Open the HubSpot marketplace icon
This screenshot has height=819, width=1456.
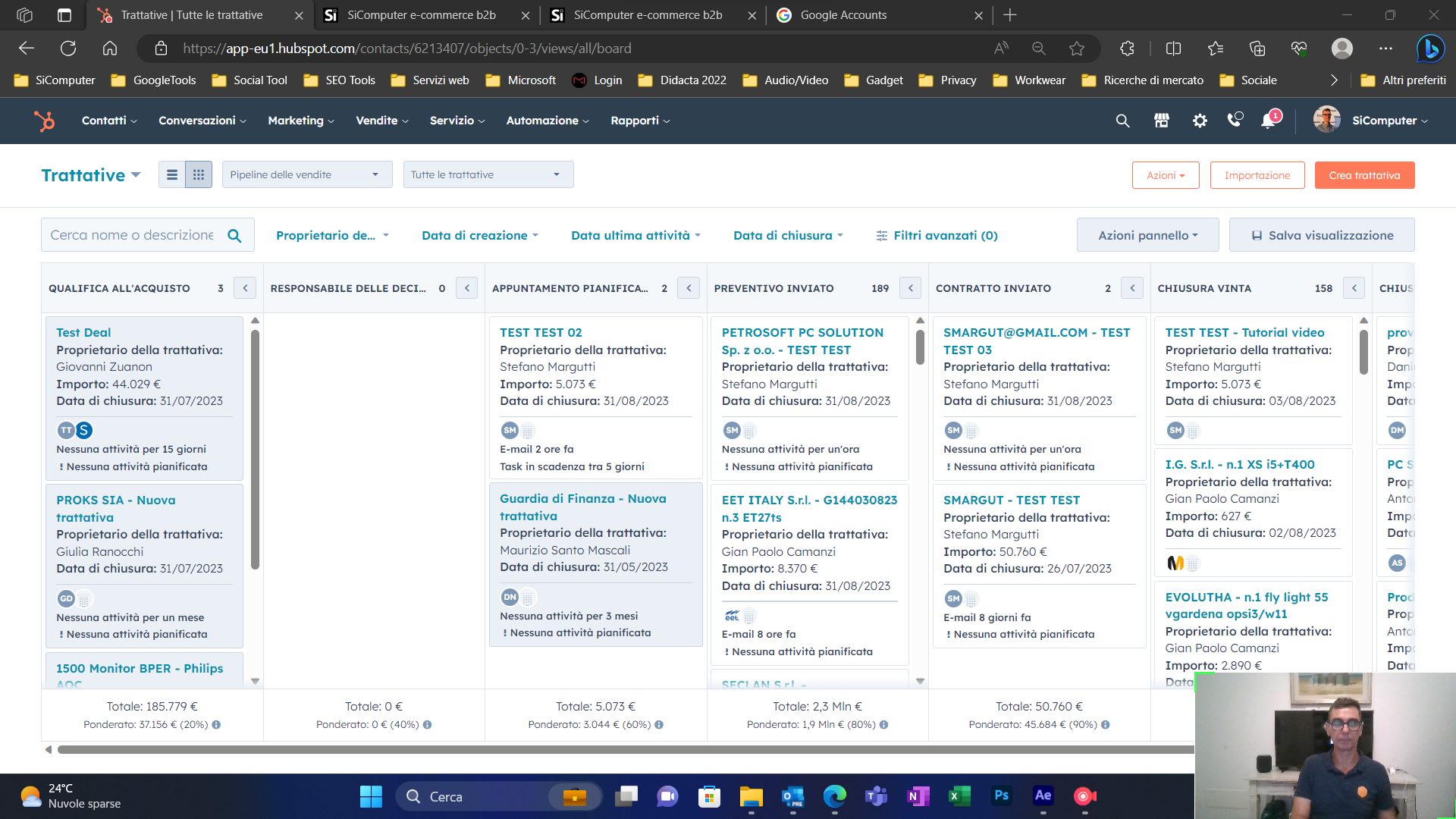point(1161,121)
